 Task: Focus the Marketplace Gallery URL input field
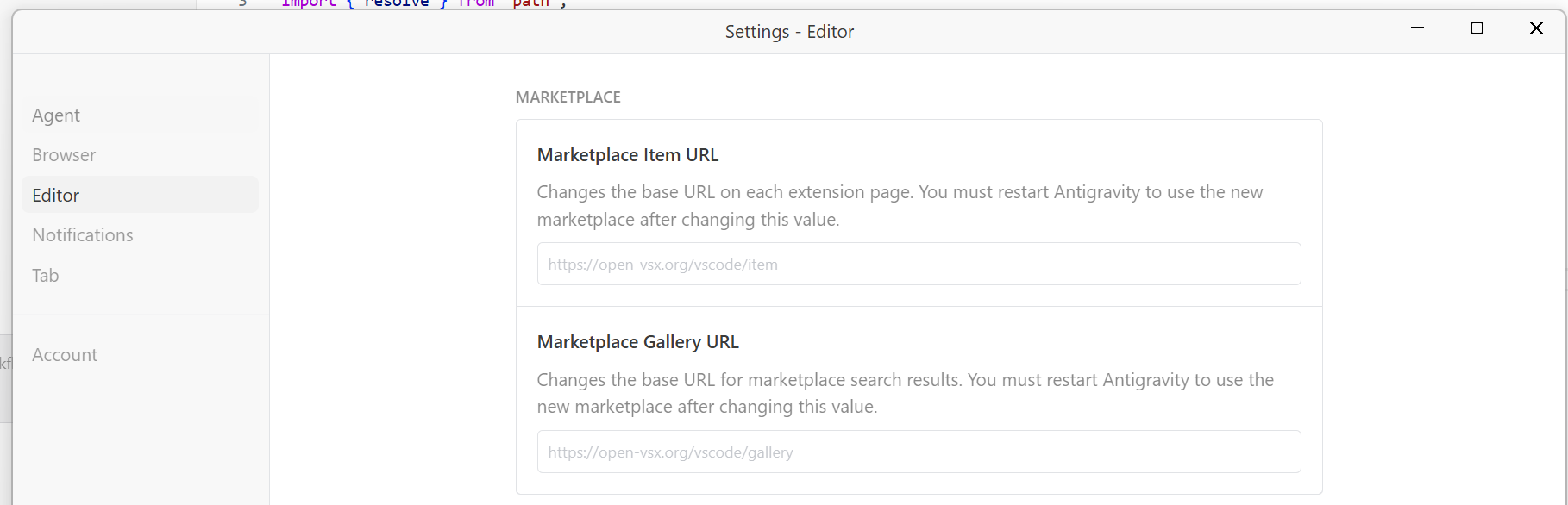tap(919, 452)
